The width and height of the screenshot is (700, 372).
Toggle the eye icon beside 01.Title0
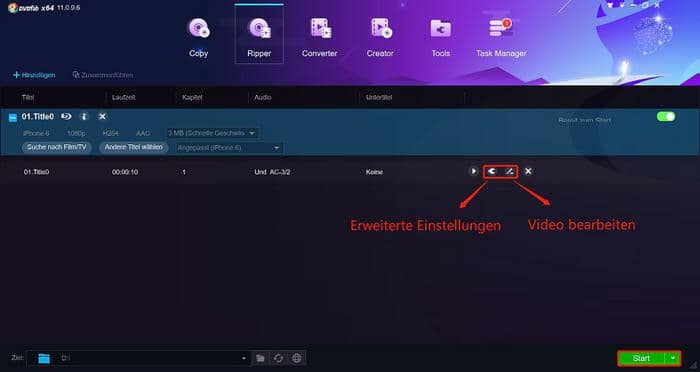point(66,117)
